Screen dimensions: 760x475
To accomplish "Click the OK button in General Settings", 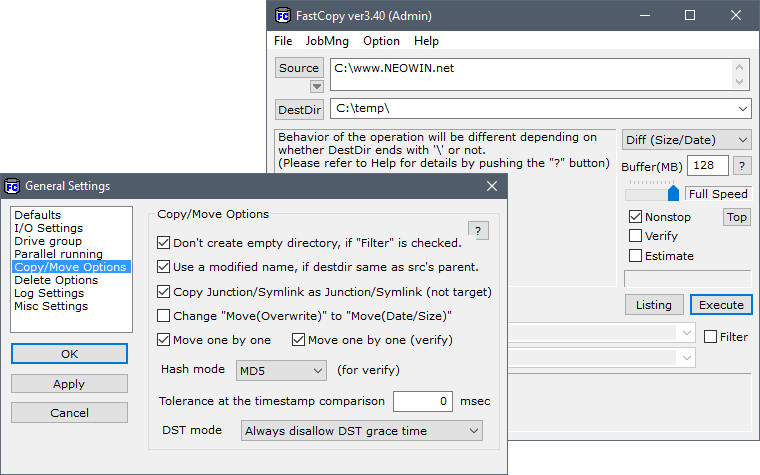I will pos(69,354).
